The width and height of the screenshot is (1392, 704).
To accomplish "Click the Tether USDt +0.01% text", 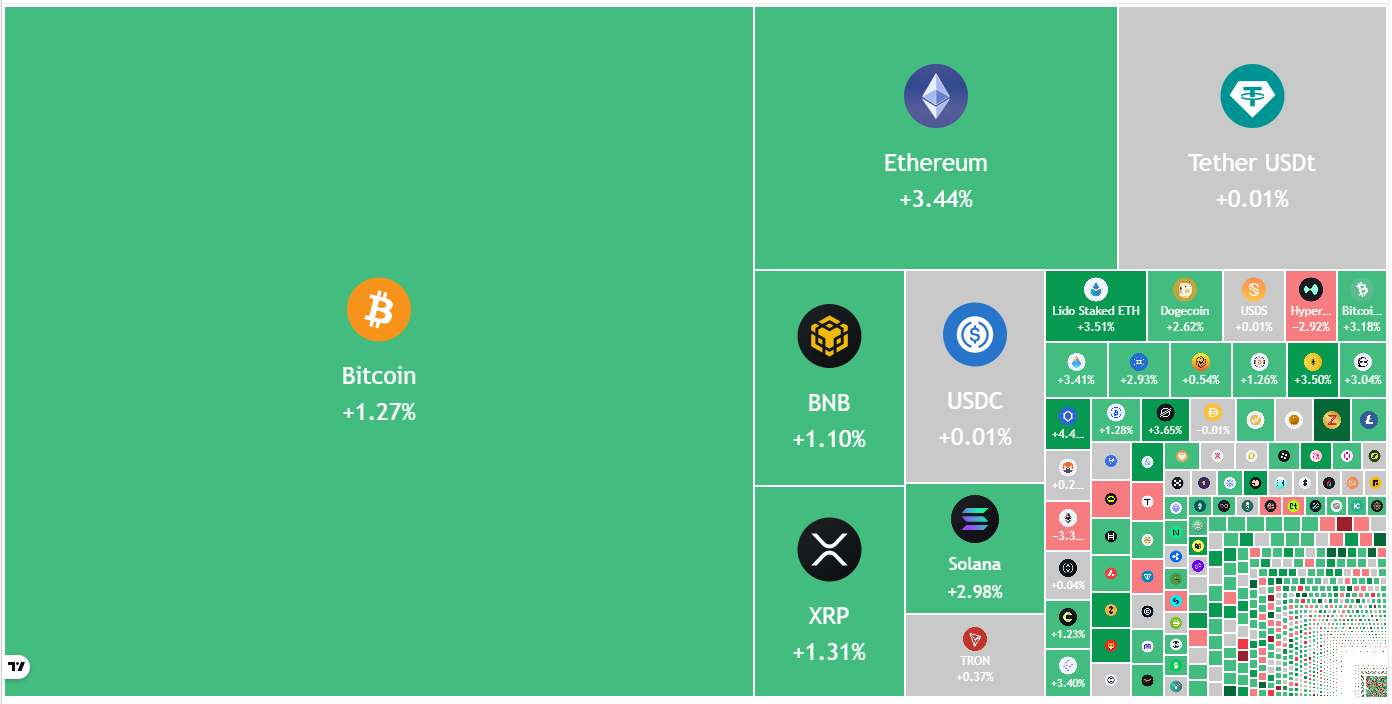I will click(x=1251, y=199).
